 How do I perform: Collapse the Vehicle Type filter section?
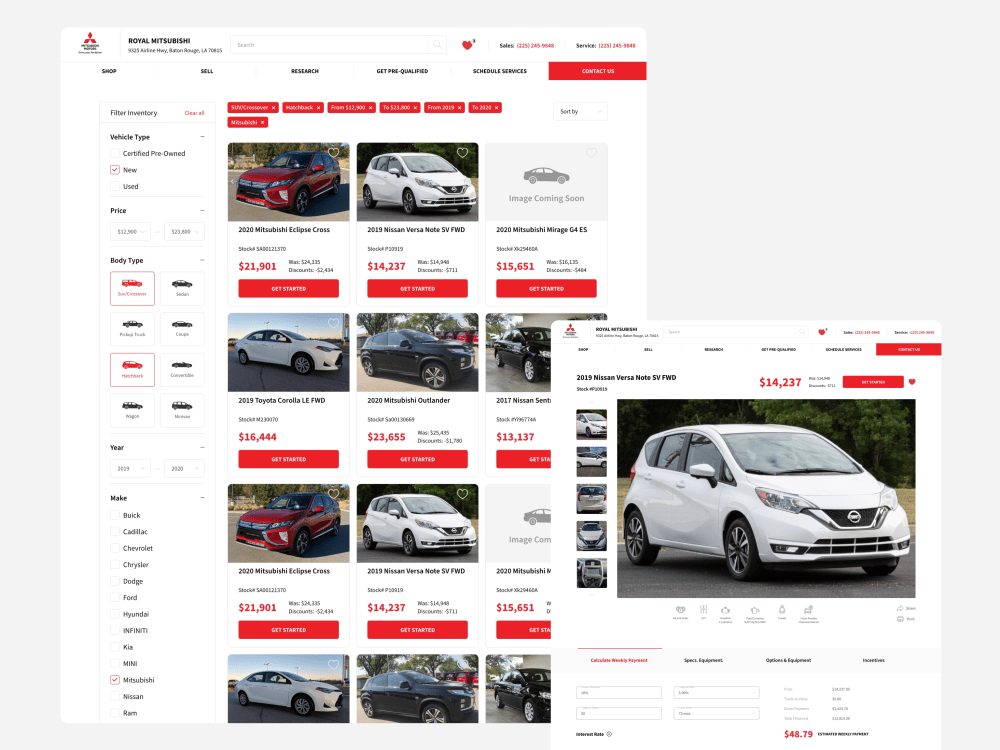(x=202, y=136)
